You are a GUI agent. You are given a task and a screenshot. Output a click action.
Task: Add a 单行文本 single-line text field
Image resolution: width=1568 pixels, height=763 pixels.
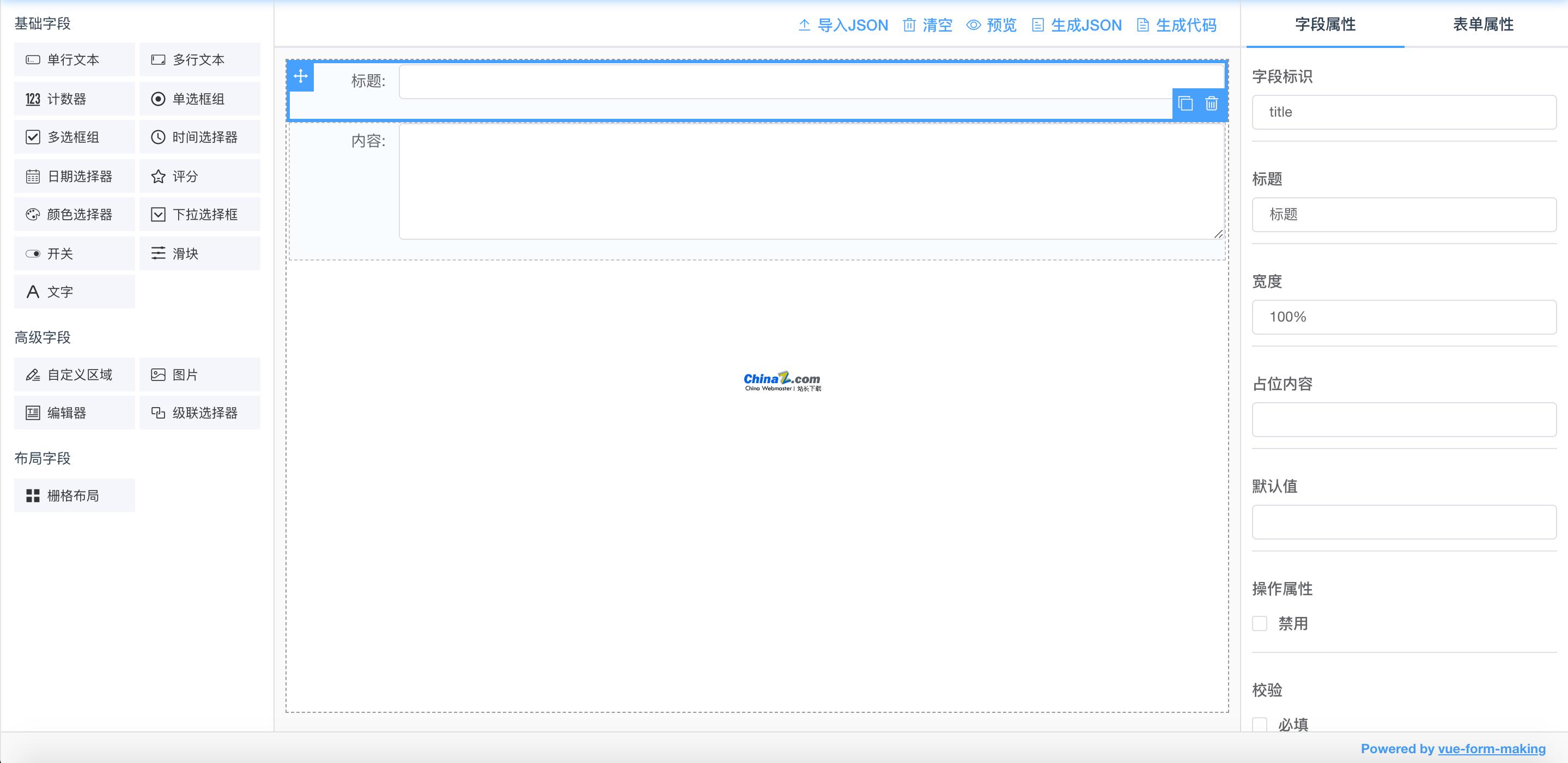point(73,59)
